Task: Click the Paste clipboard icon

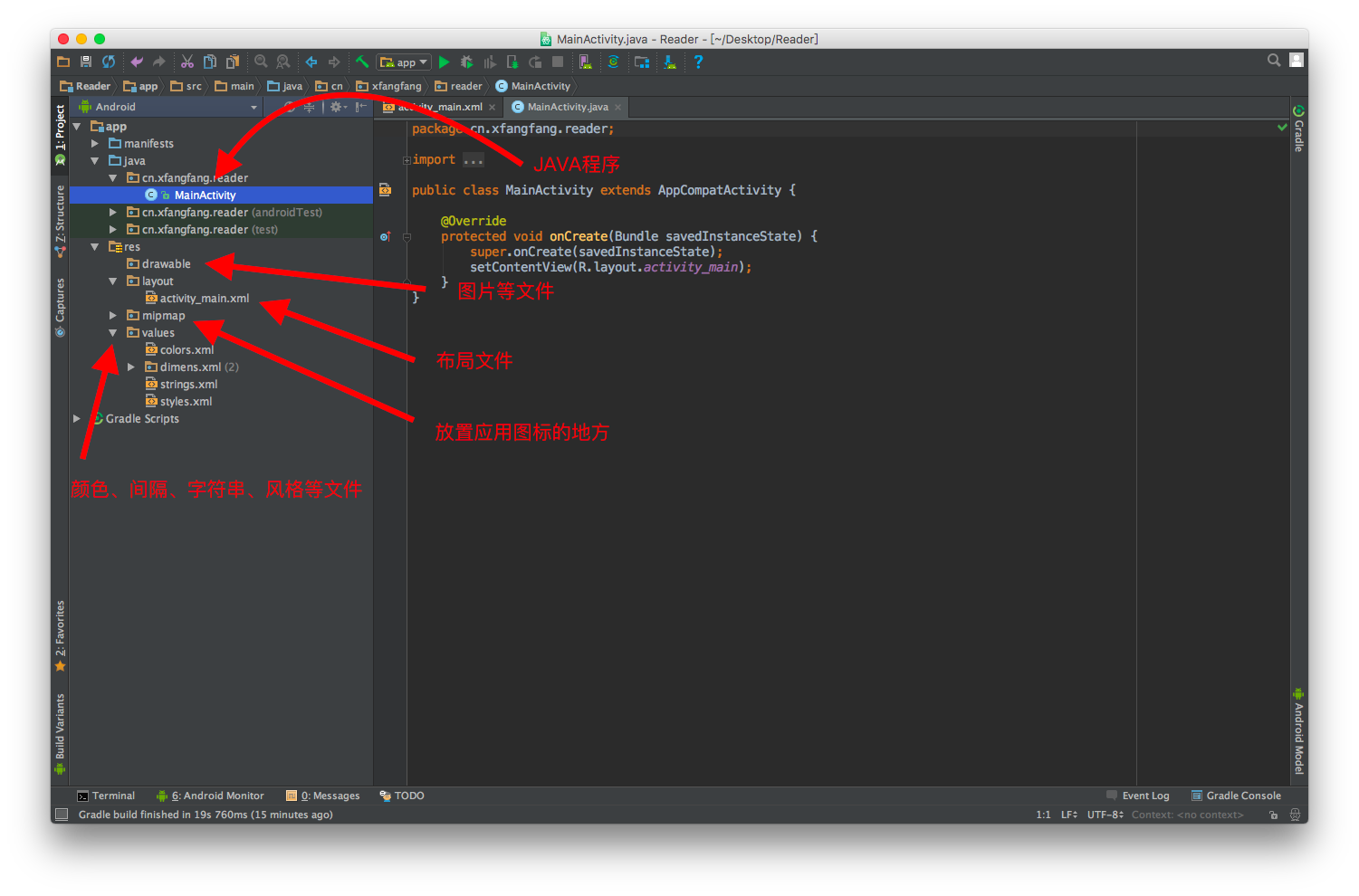Action: pos(233,62)
